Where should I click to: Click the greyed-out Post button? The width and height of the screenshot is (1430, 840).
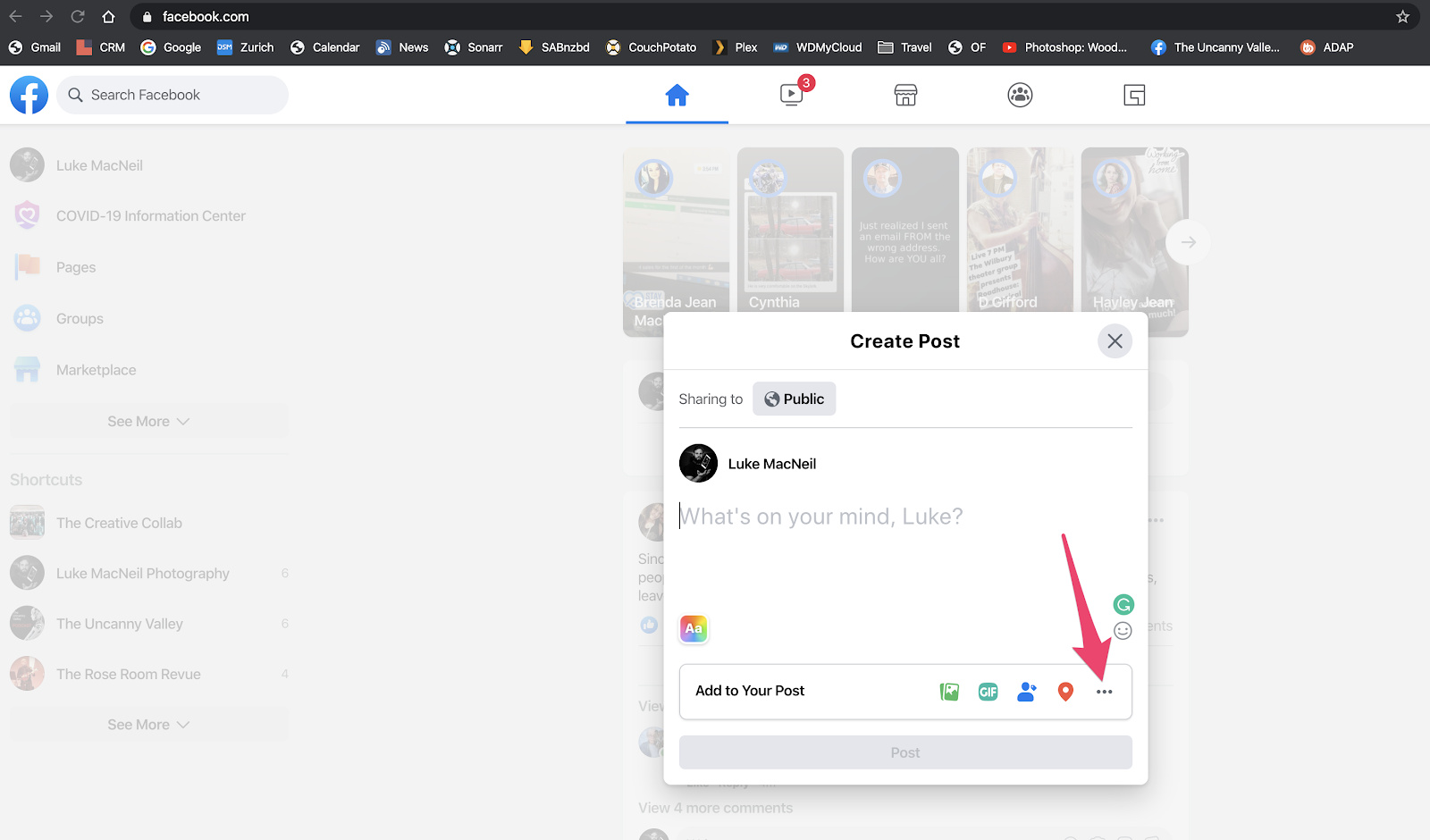[x=905, y=752]
